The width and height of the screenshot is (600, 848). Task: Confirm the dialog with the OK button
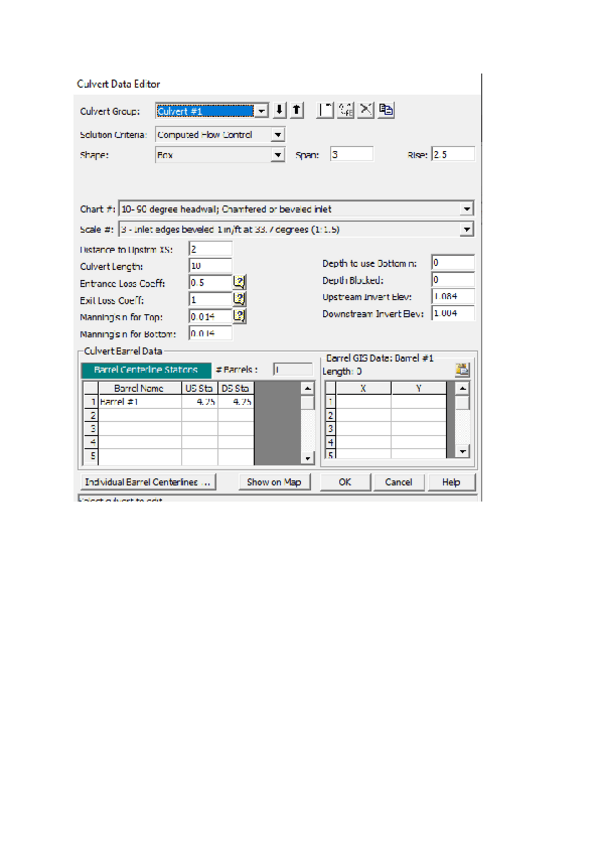pos(345,482)
